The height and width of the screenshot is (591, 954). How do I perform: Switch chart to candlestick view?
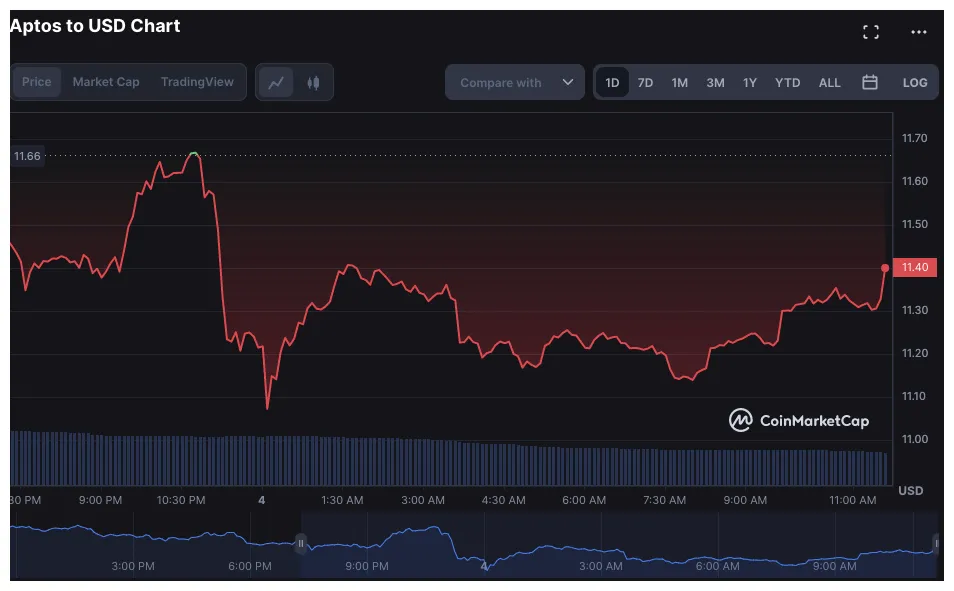314,82
